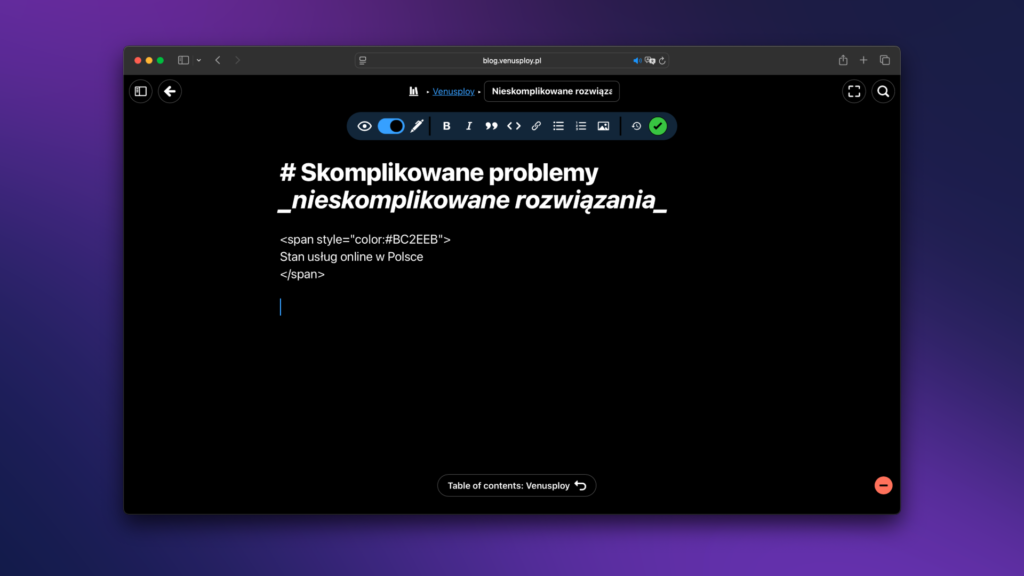Image resolution: width=1024 pixels, height=576 pixels.
Task: Enter fullscreen mode
Action: 854,92
